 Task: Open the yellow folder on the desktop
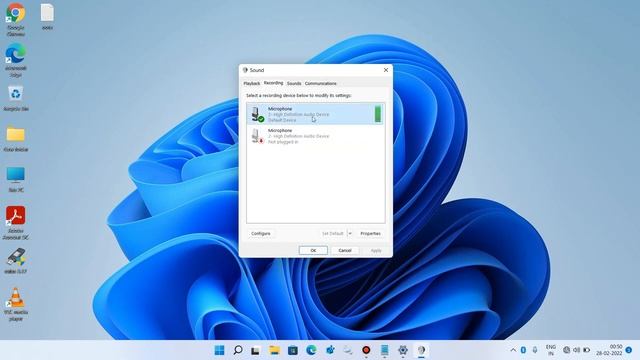click(x=16, y=139)
